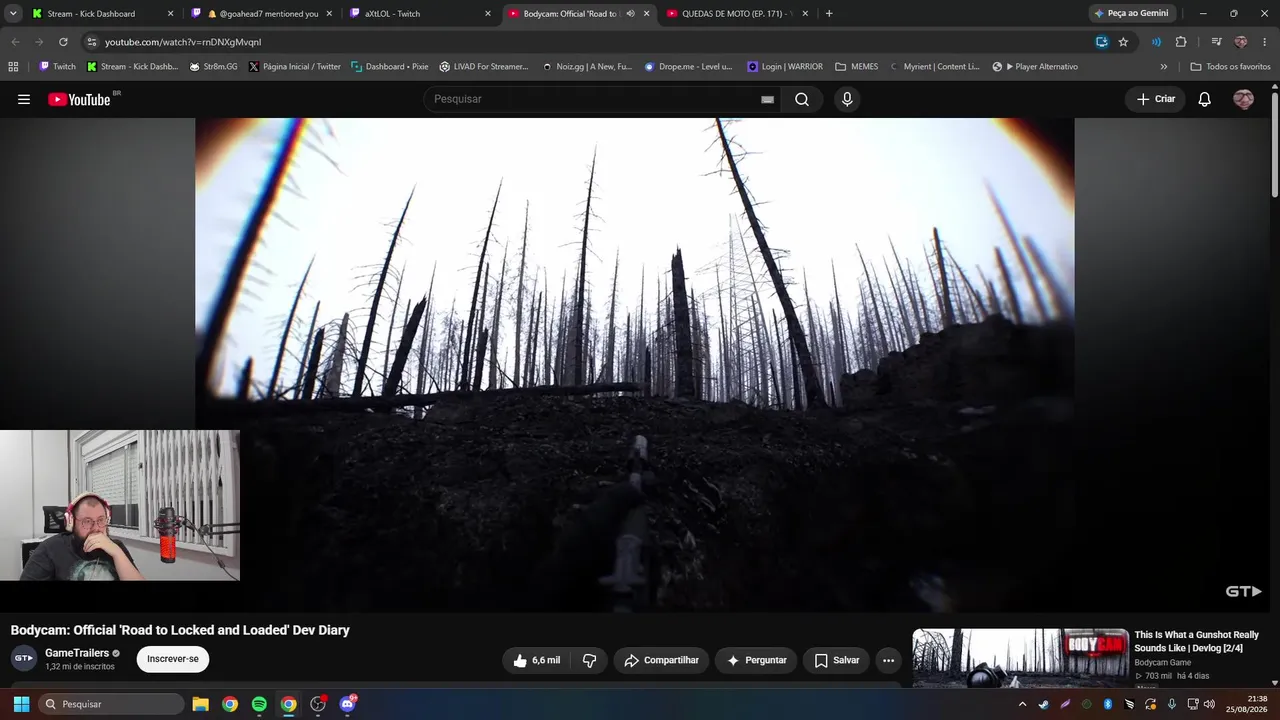Click the Criar create button
Screen dimensions: 1280x720
pos(1156,99)
